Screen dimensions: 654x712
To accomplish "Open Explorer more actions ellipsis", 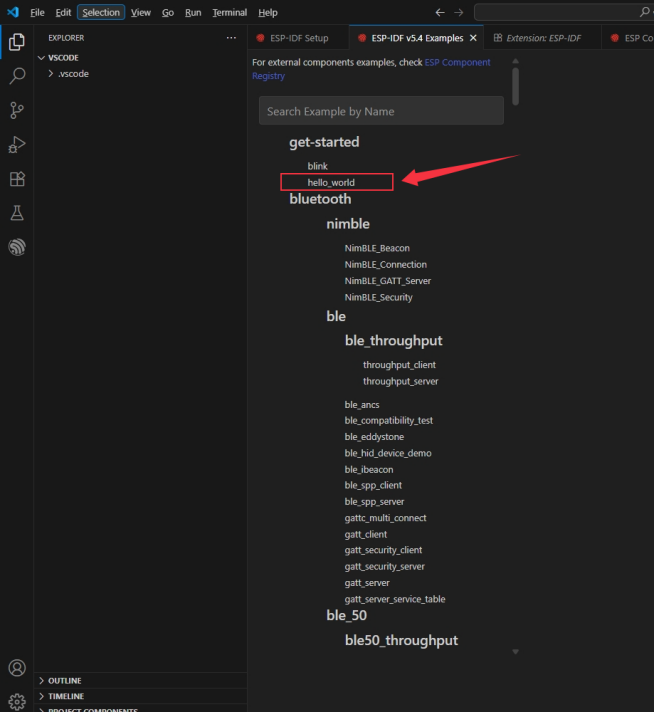I will [231, 38].
